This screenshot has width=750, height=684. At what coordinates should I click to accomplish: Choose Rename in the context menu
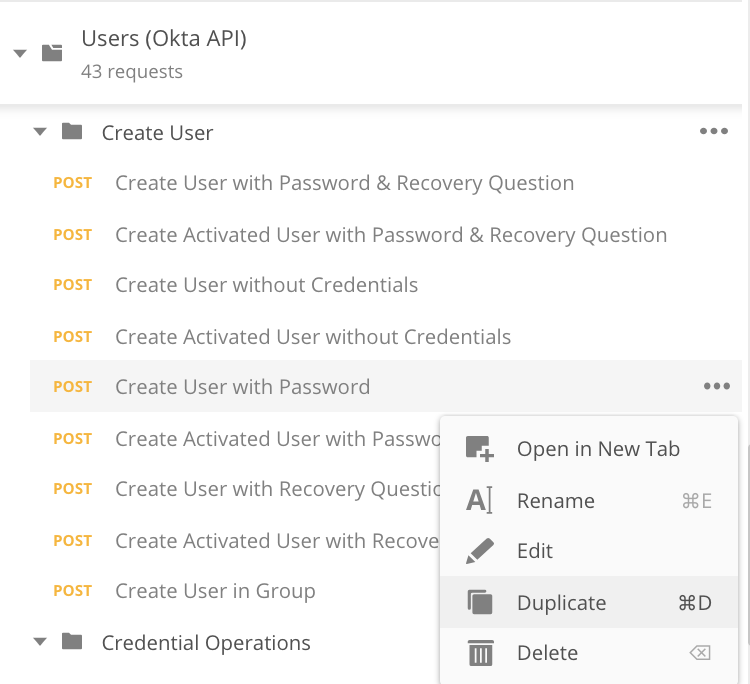[555, 501]
